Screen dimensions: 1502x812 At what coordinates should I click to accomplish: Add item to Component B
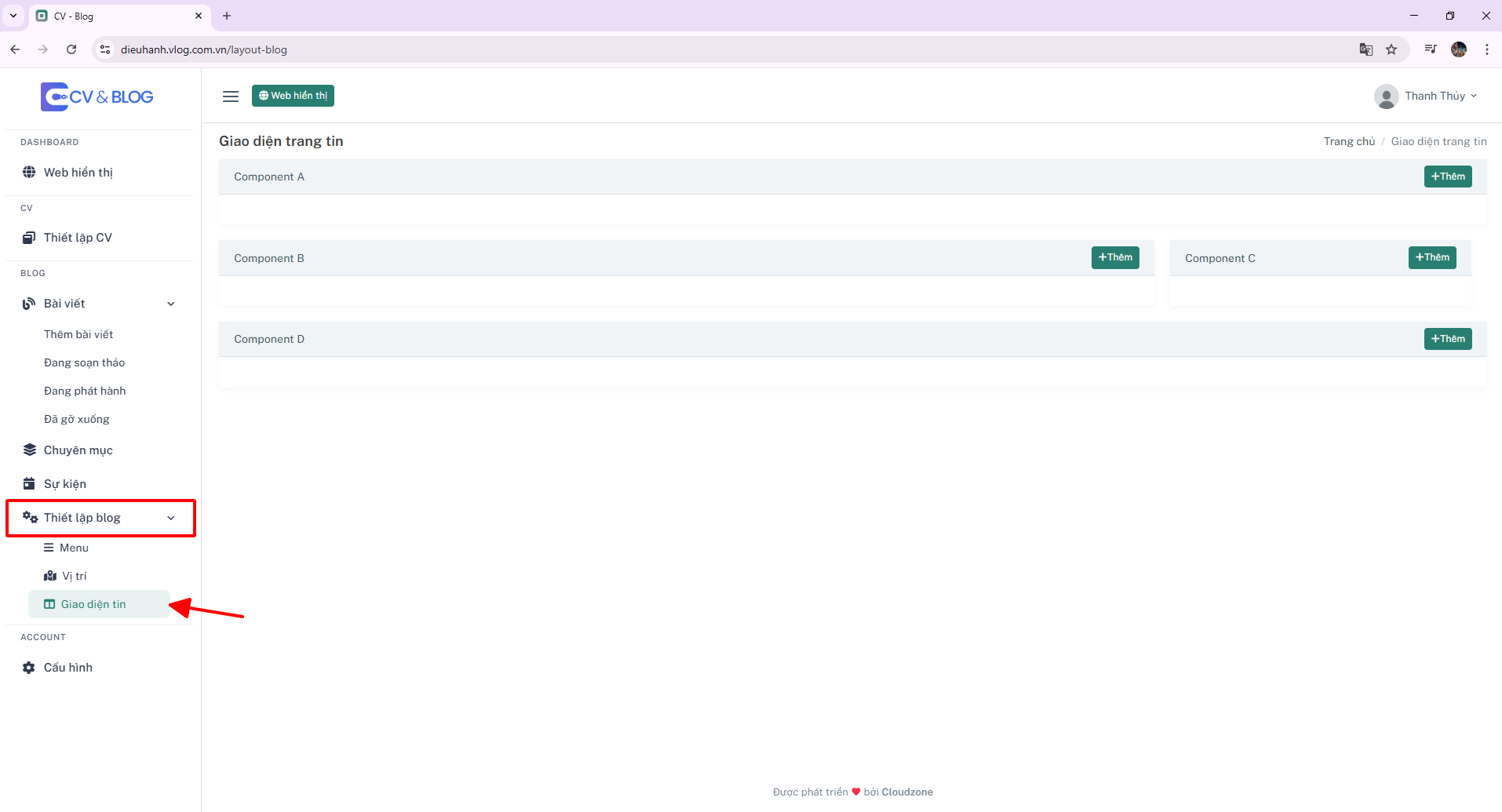click(1115, 257)
